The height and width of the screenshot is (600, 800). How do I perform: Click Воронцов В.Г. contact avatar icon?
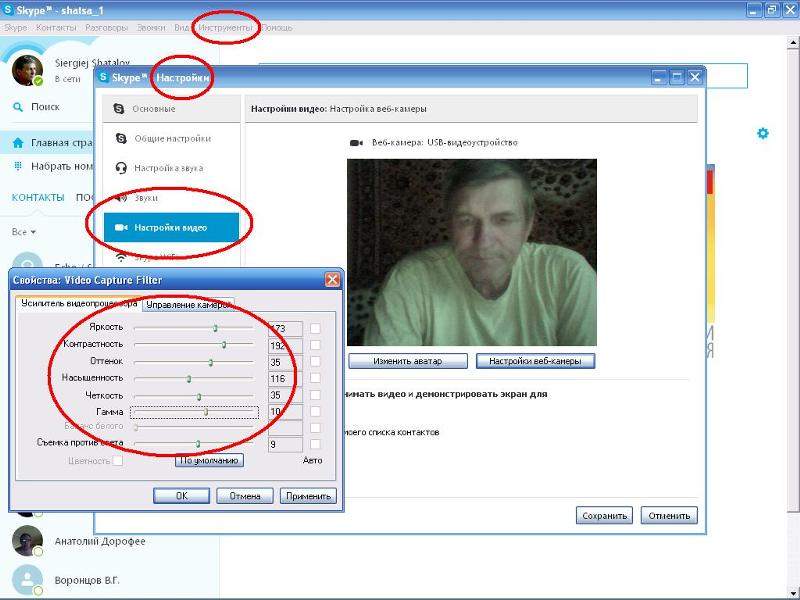pos(28,580)
